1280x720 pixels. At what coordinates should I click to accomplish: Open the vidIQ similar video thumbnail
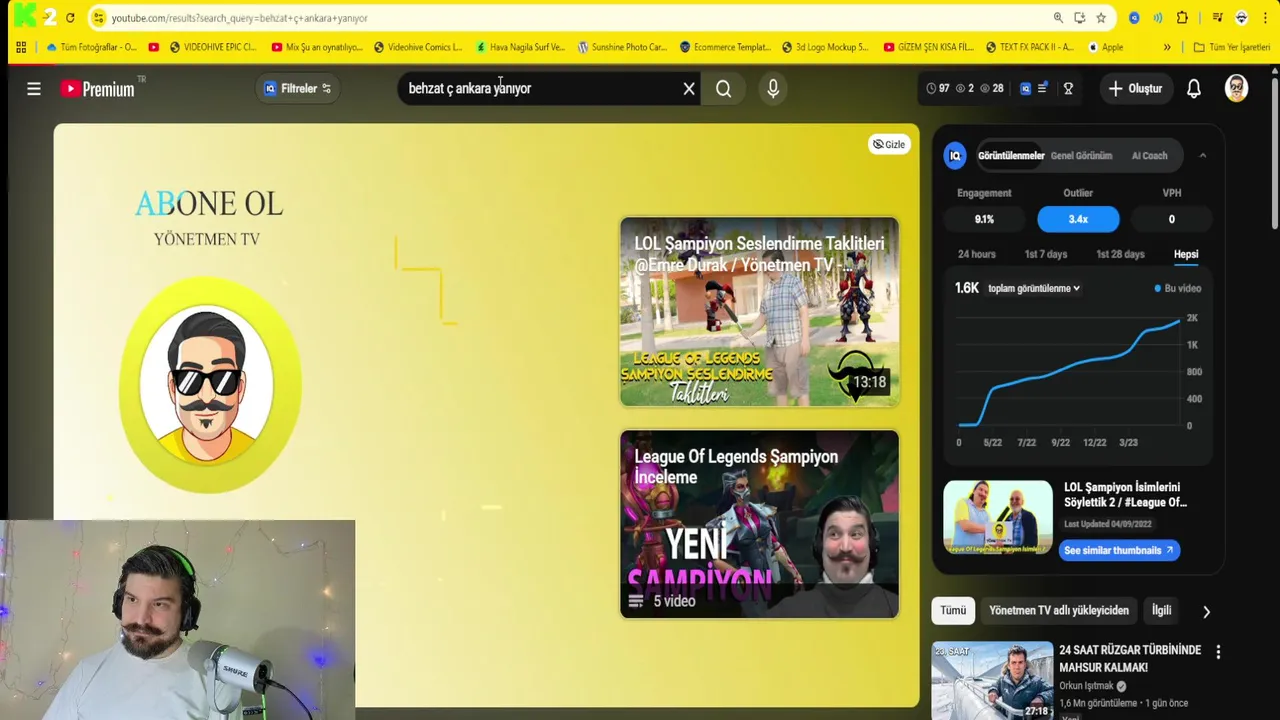point(998,517)
